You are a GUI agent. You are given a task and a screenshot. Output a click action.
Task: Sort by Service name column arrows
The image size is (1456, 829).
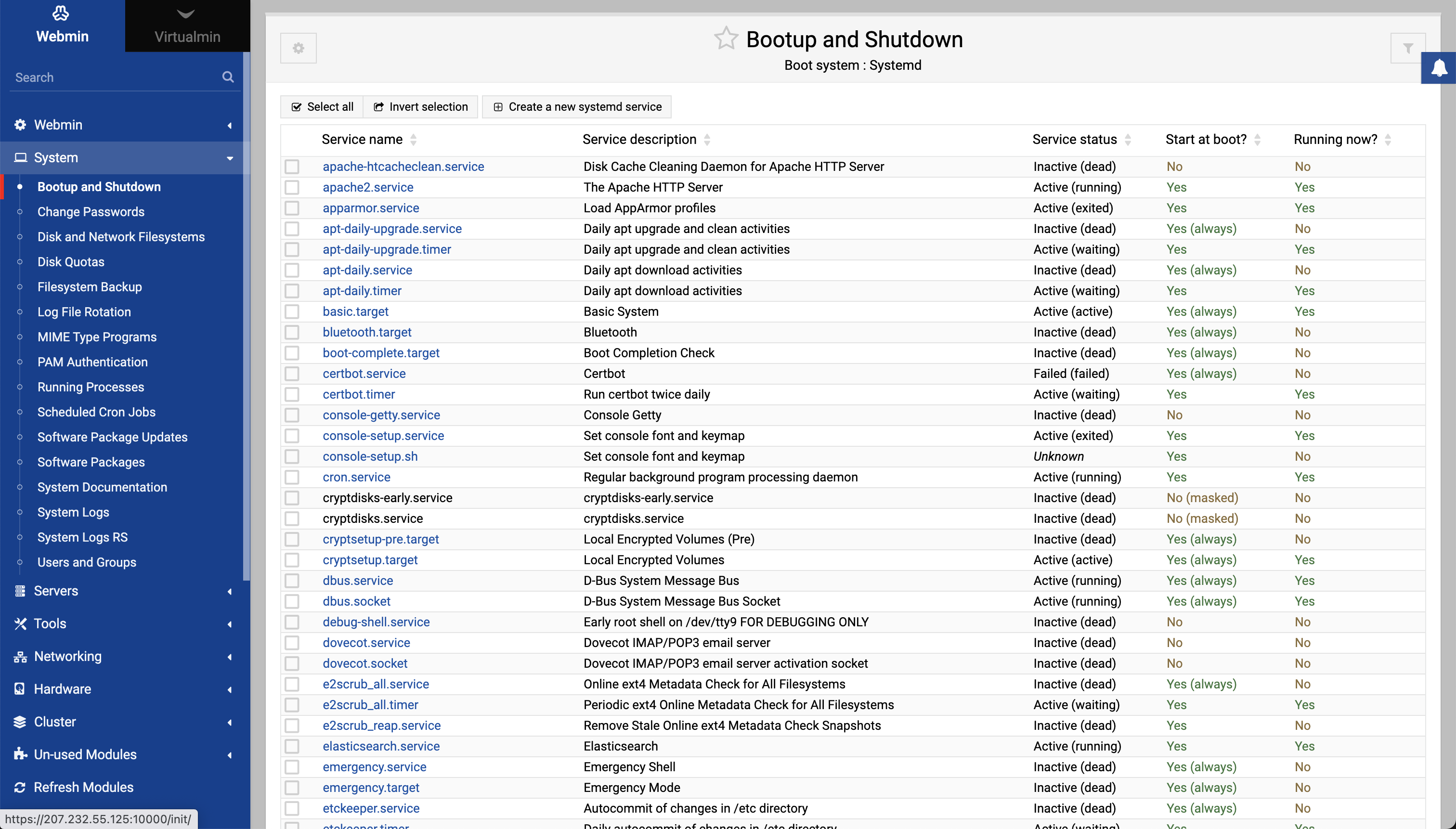[414, 140]
